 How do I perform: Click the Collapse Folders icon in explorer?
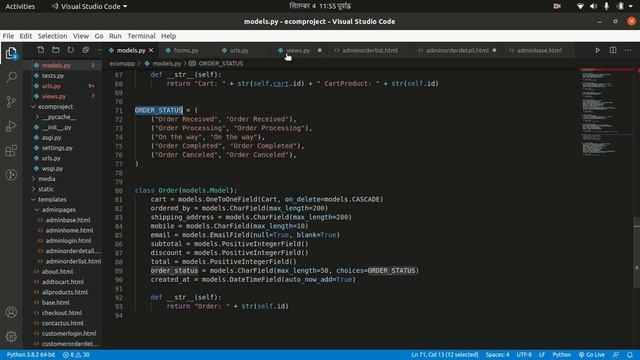tap(86, 50)
